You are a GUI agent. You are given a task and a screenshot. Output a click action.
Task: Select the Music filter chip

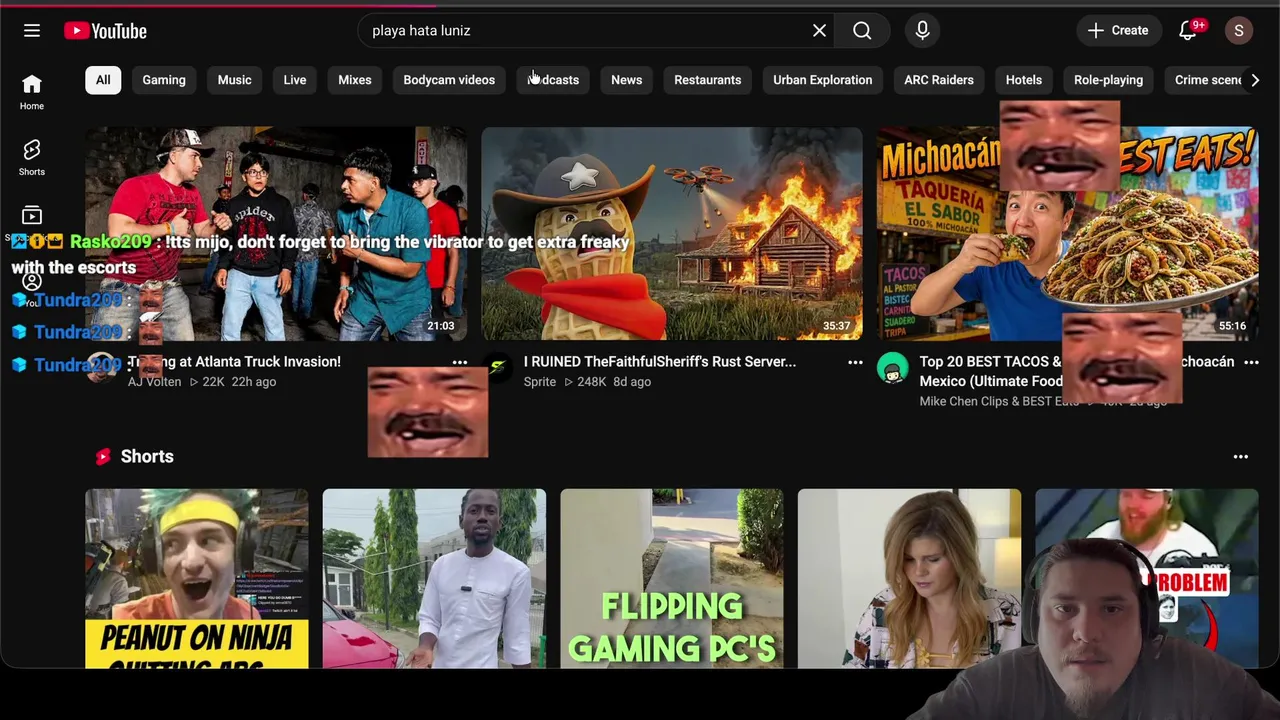pyautogui.click(x=235, y=80)
